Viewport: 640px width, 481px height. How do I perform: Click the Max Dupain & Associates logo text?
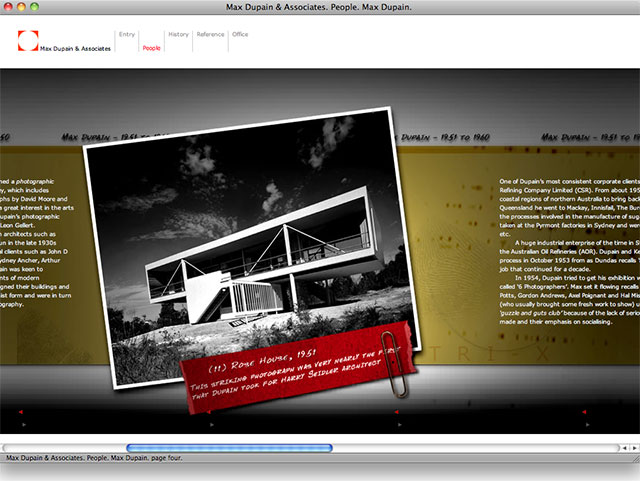tap(76, 49)
